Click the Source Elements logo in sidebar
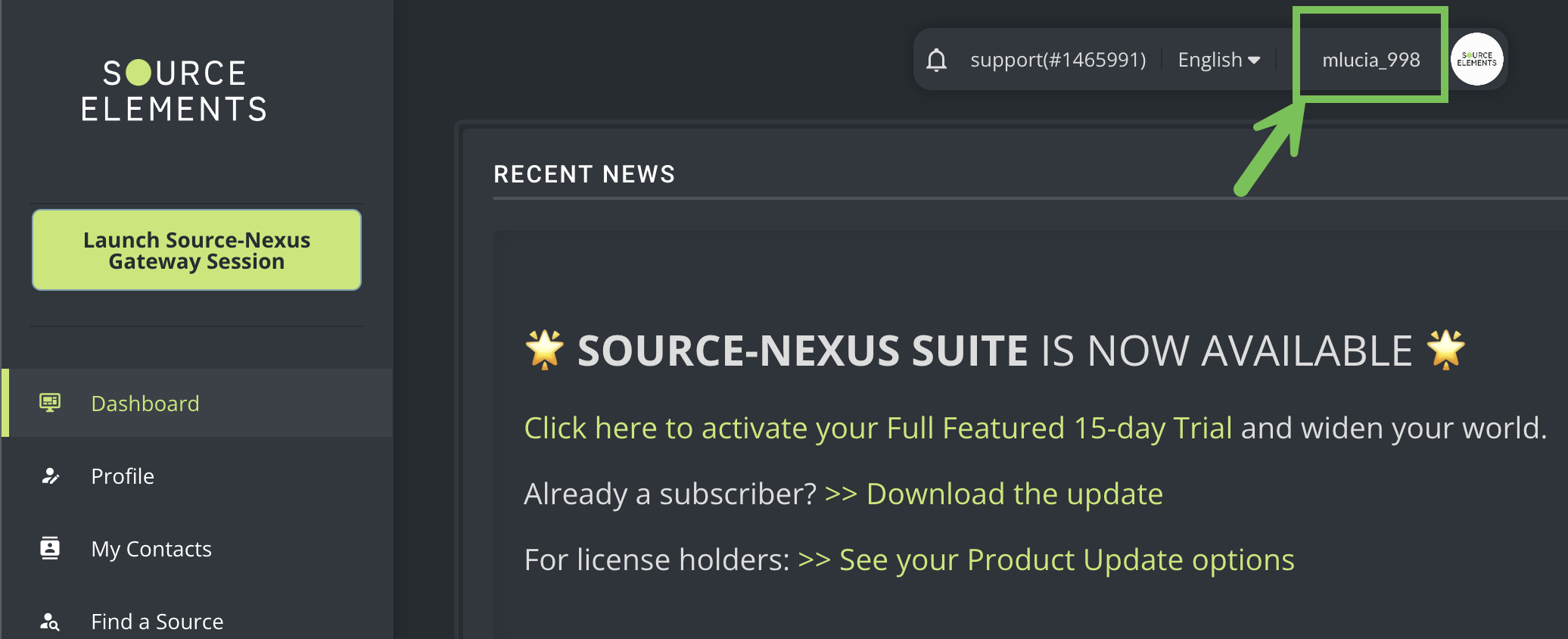The image size is (1568, 639). coord(174,91)
